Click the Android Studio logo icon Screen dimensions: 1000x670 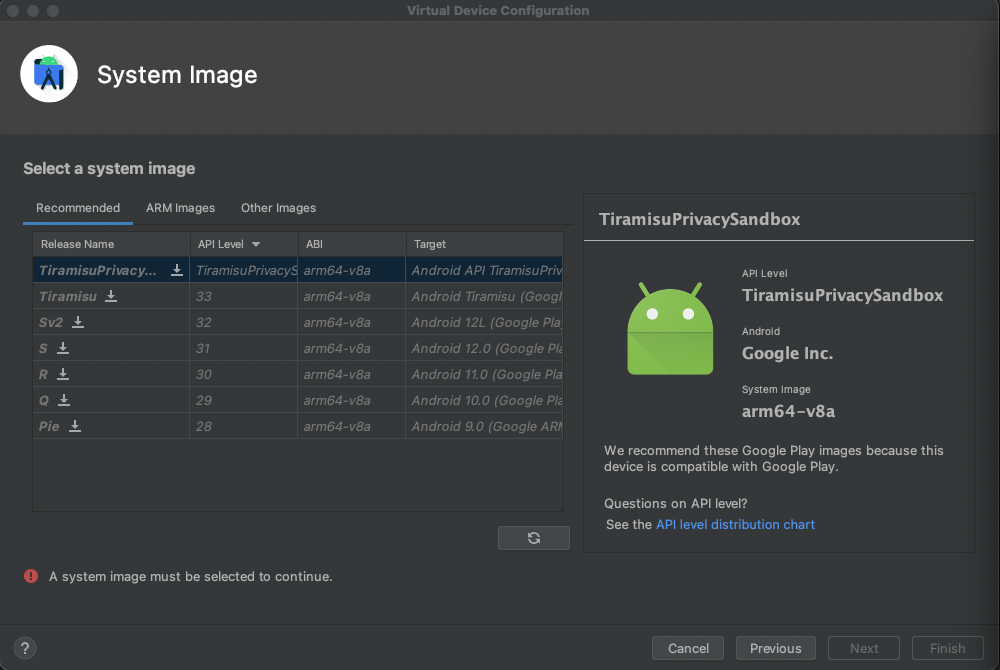pos(49,74)
